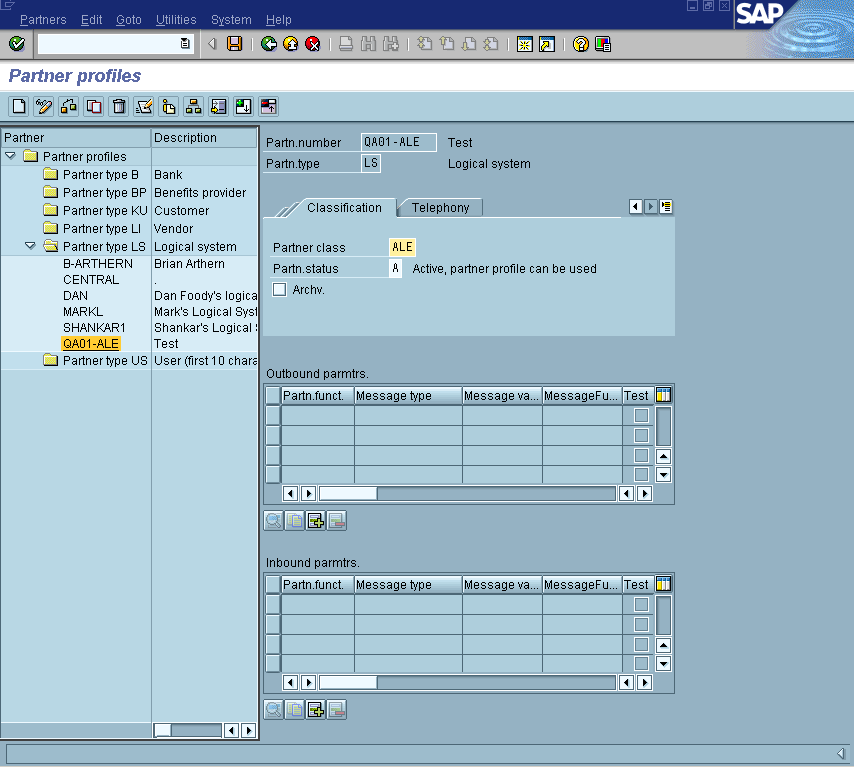Click the Find Next binoculars icon
This screenshot has height=768, width=854.
(391, 44)
